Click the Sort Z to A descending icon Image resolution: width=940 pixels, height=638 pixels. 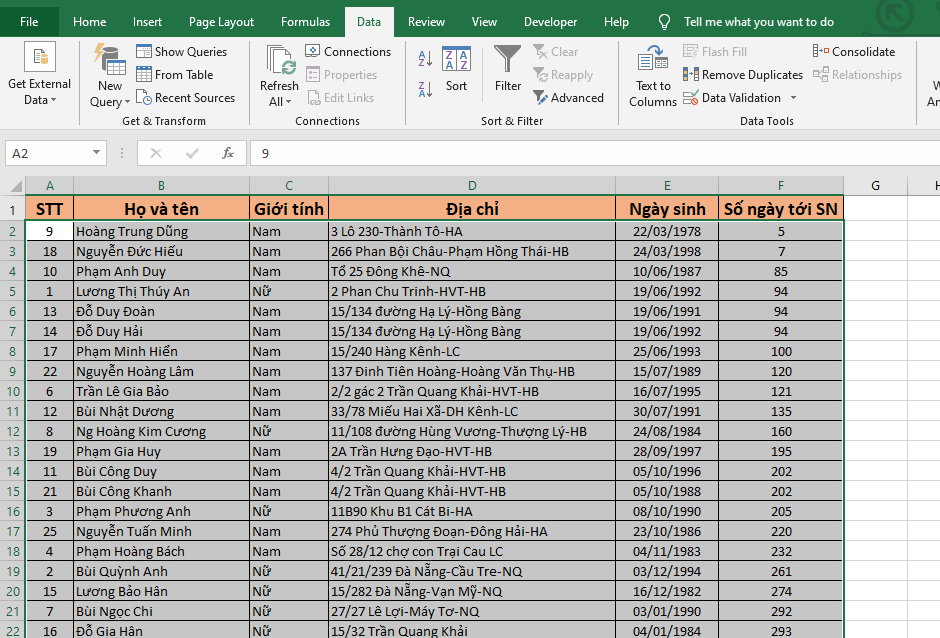(x=424, y=90)
